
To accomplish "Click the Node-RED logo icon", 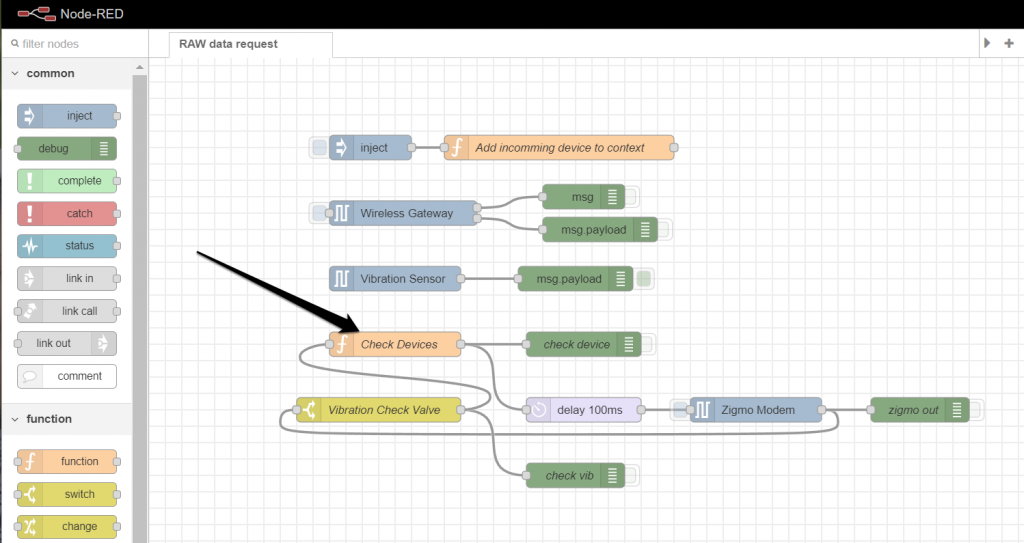I will pos(36,14).
